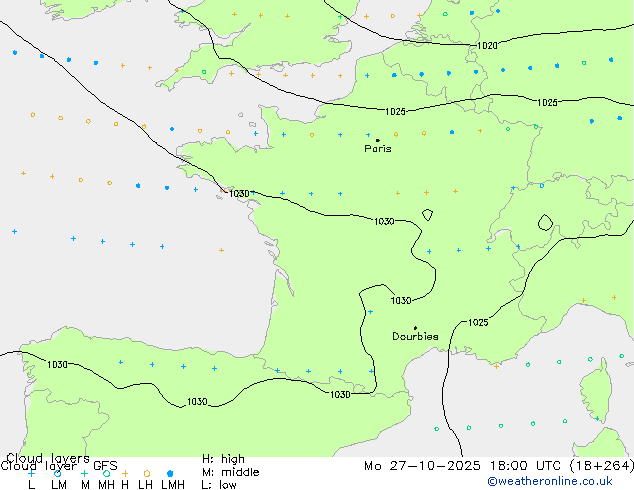Click the orange open-circle LH legend symbol
This screenshot has height=490, width=634.
pyautogui.click(x=147, y=473)
